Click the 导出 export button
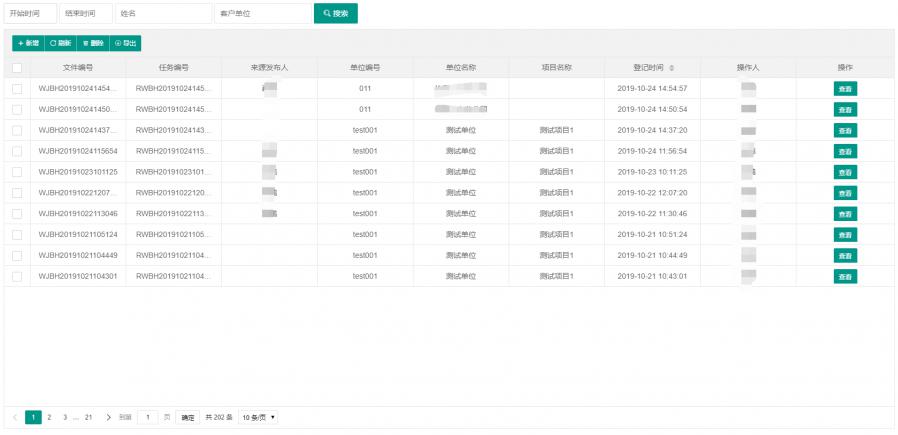 click(x=125, y=43)
